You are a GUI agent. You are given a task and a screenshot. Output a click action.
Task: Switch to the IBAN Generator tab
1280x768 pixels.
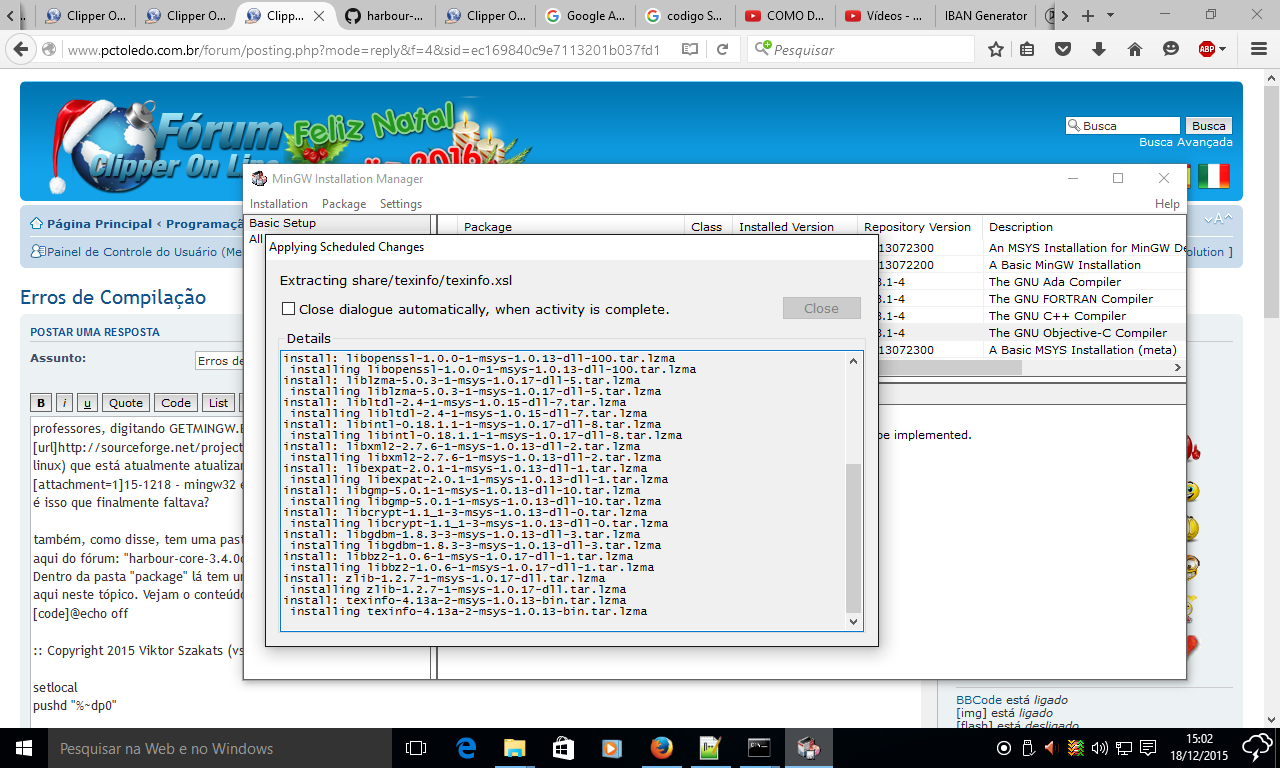pos(986,16)
